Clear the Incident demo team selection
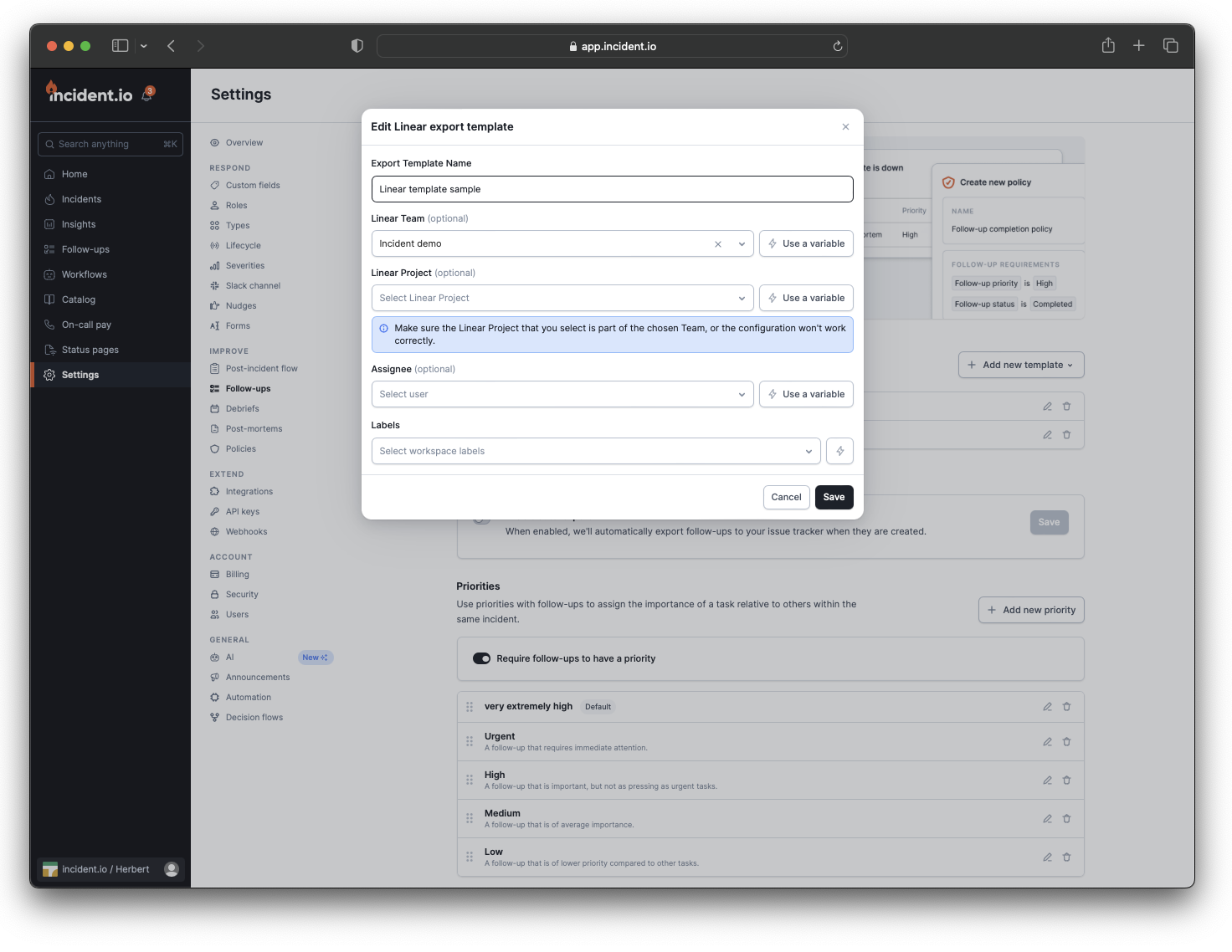Screen dimensions: 1232x952 pyautogui.click(x=718, y=244)
